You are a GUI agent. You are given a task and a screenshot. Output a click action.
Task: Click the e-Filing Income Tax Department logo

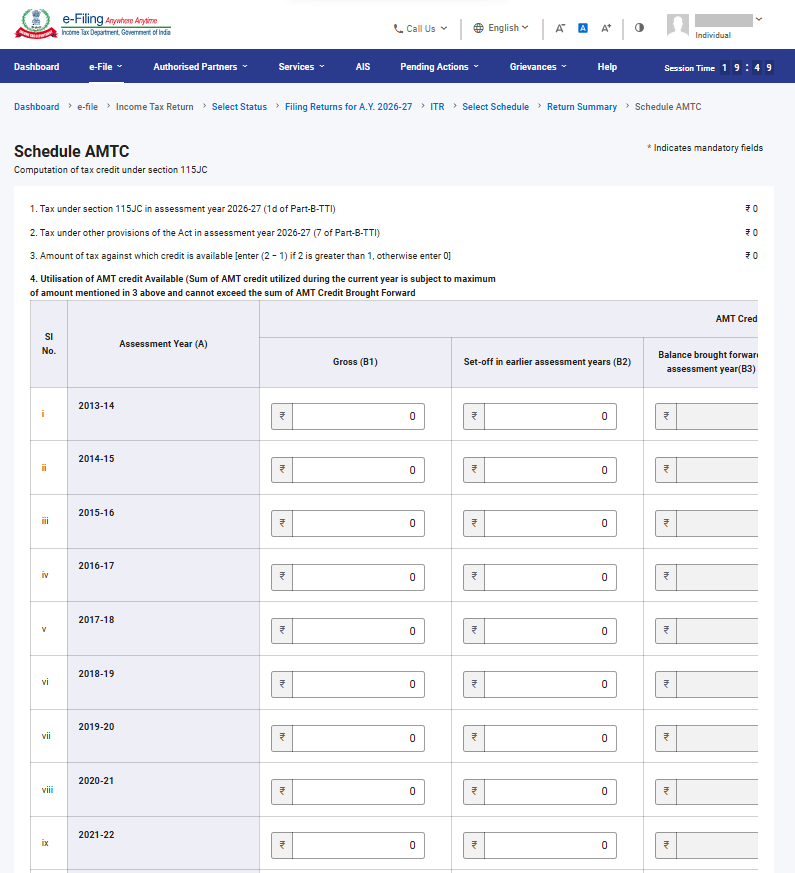(x=93, y=24)
